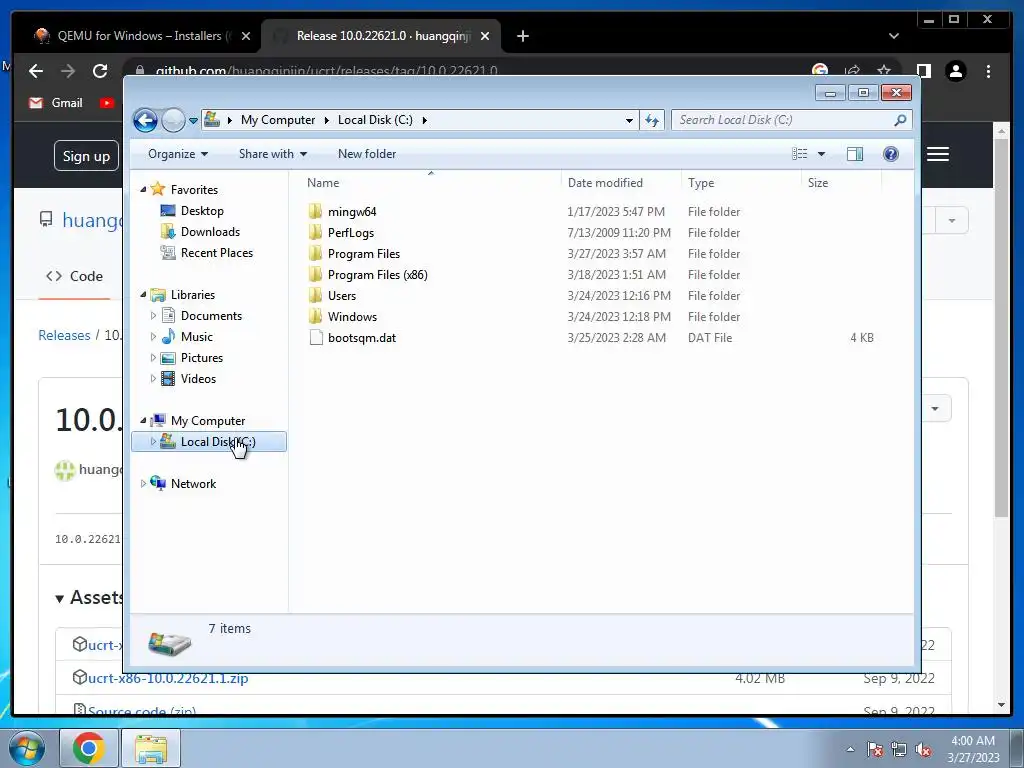
Task: Click the Change your view icon
Action: pyautogui.click(x=799, y=154)
